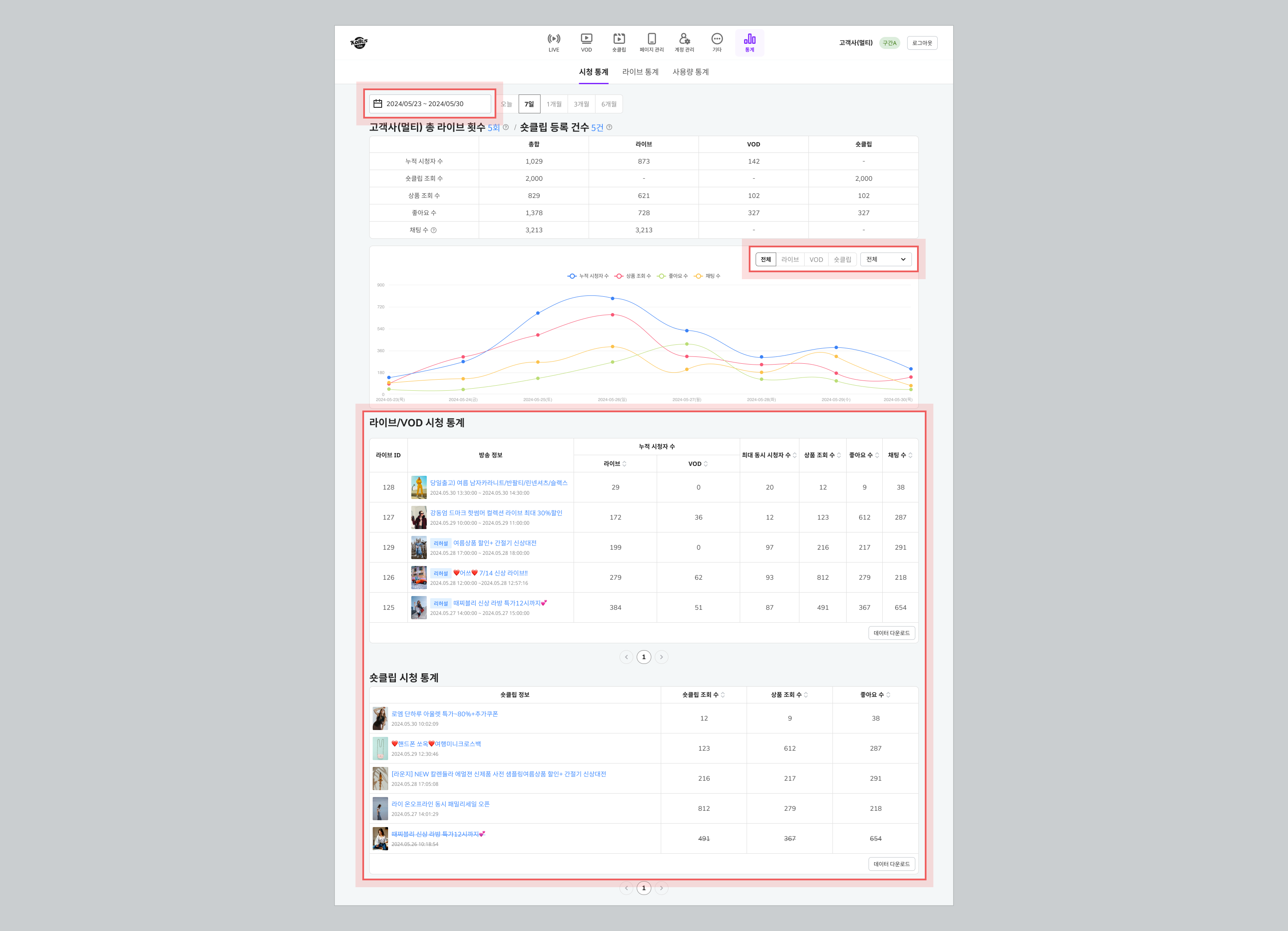The width and height of the screenshot is (1288, 931).
Task: Expand the 전체 dropdown above chart
Action: point(885,260)
